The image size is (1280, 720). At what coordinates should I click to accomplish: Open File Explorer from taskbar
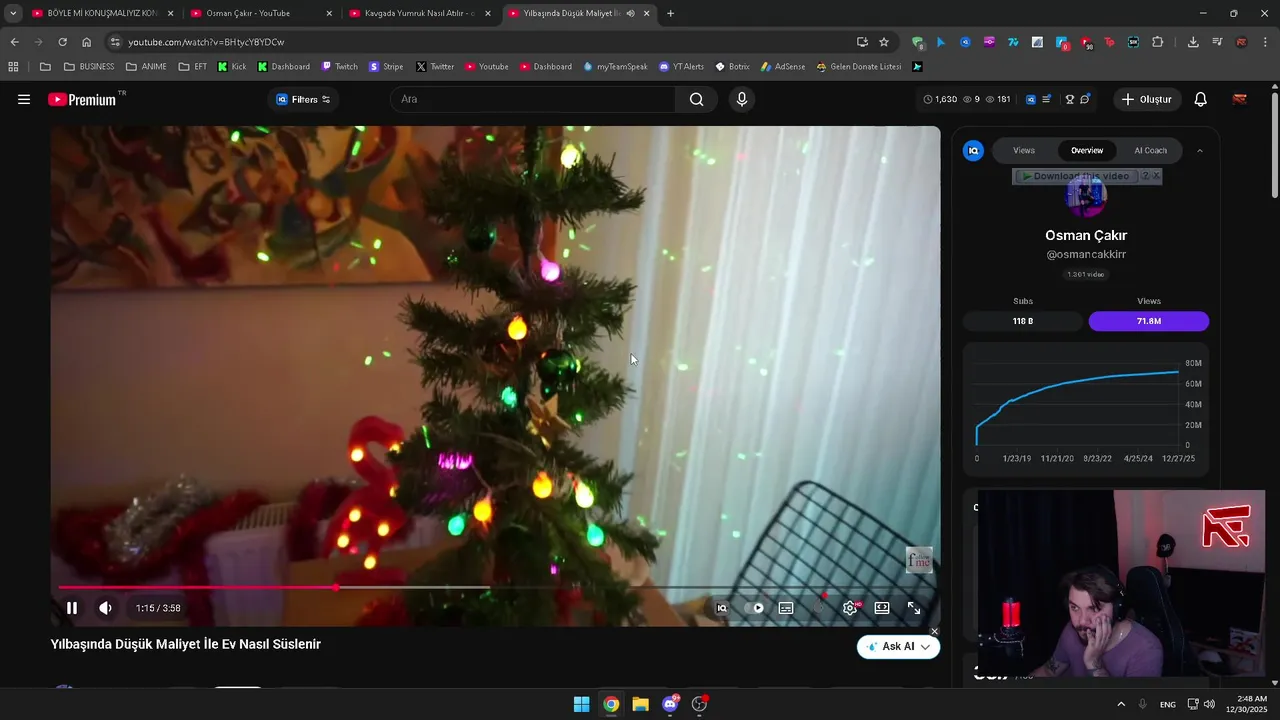click(x=640, y=704)
